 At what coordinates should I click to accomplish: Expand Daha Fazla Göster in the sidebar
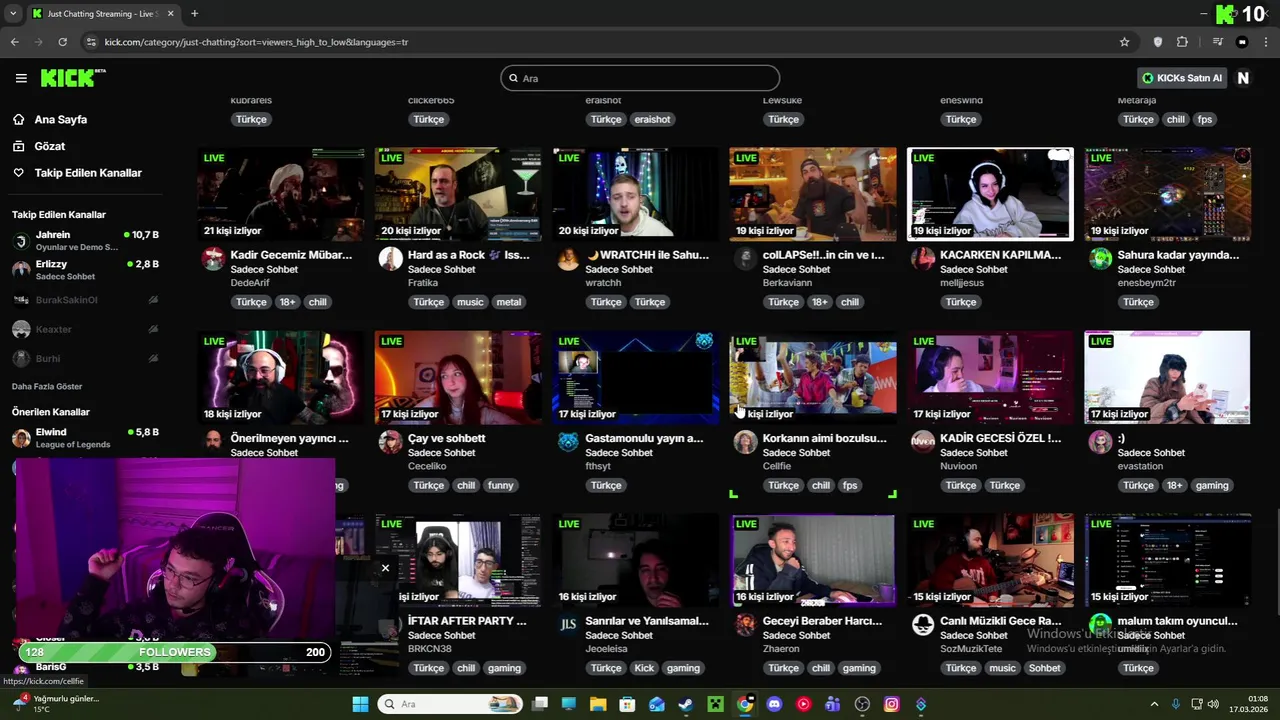click(47, 386)
